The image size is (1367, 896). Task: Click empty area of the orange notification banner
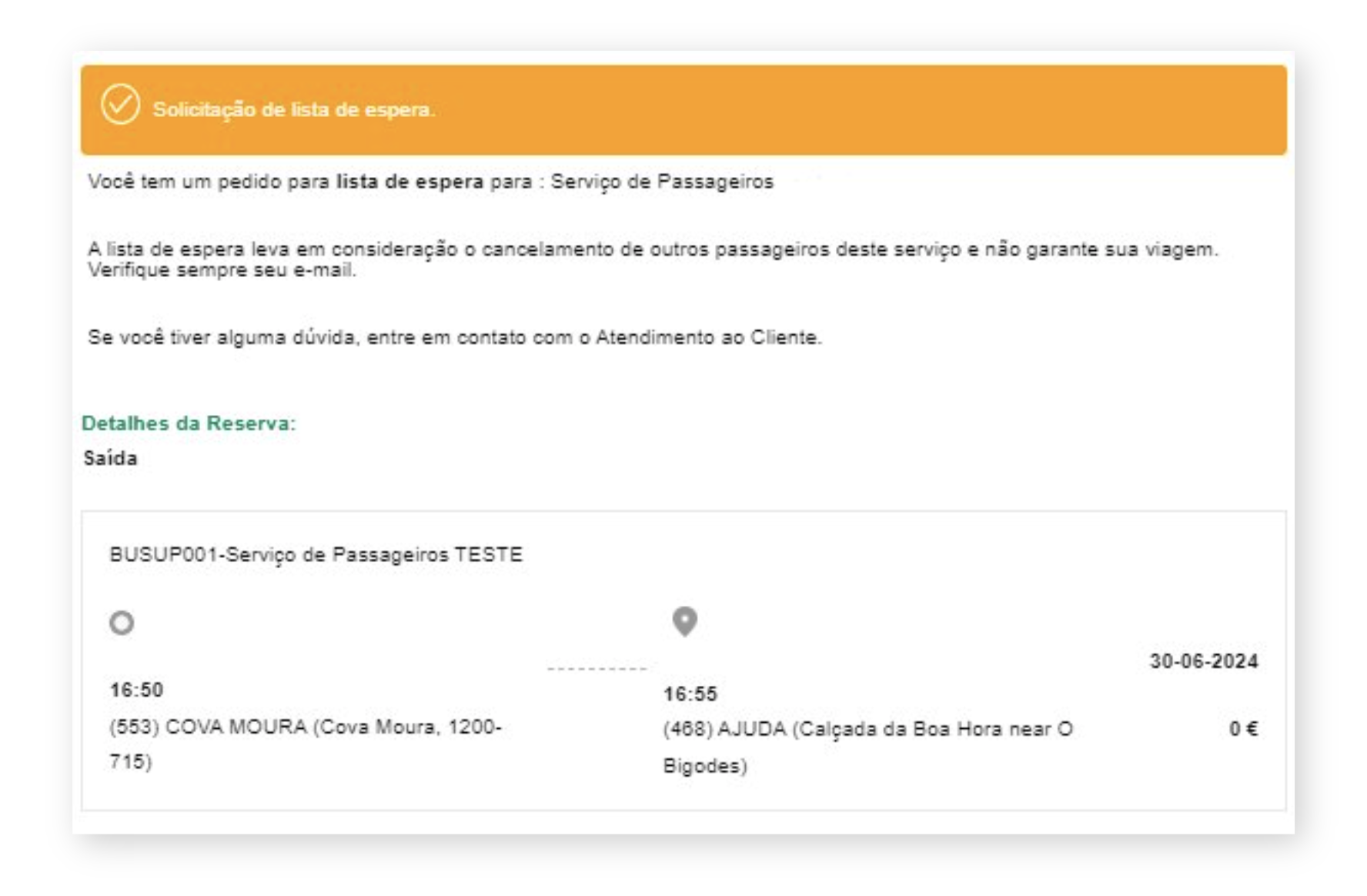(847, 109)
